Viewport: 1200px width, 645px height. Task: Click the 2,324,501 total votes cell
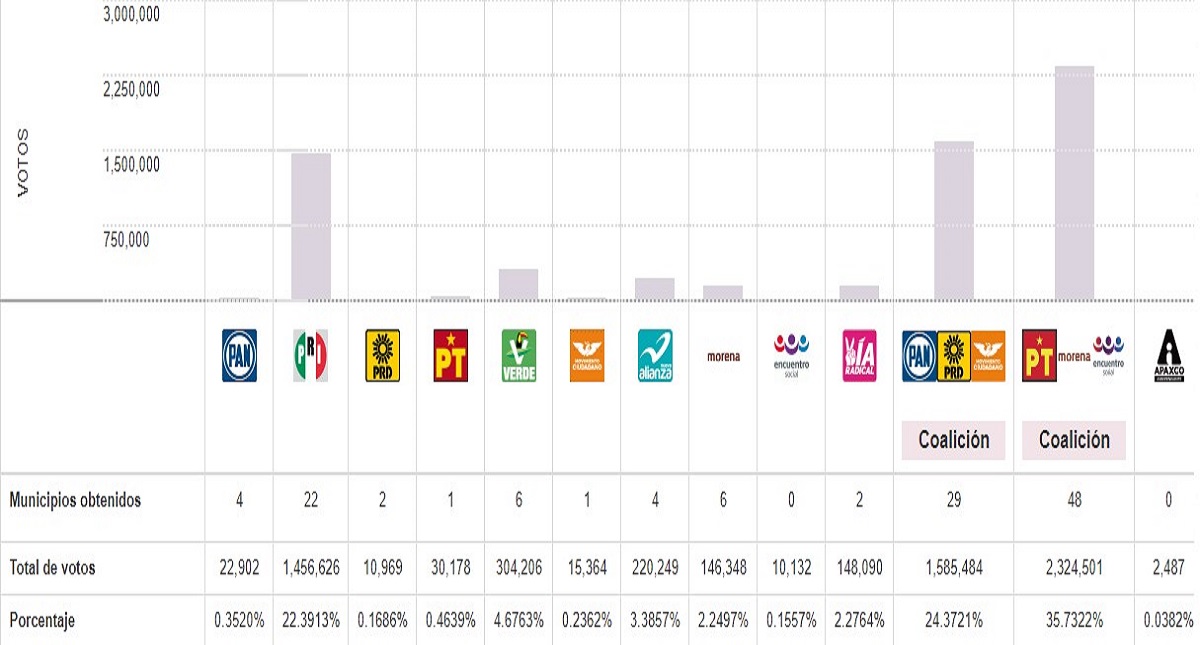point(1074,568)
